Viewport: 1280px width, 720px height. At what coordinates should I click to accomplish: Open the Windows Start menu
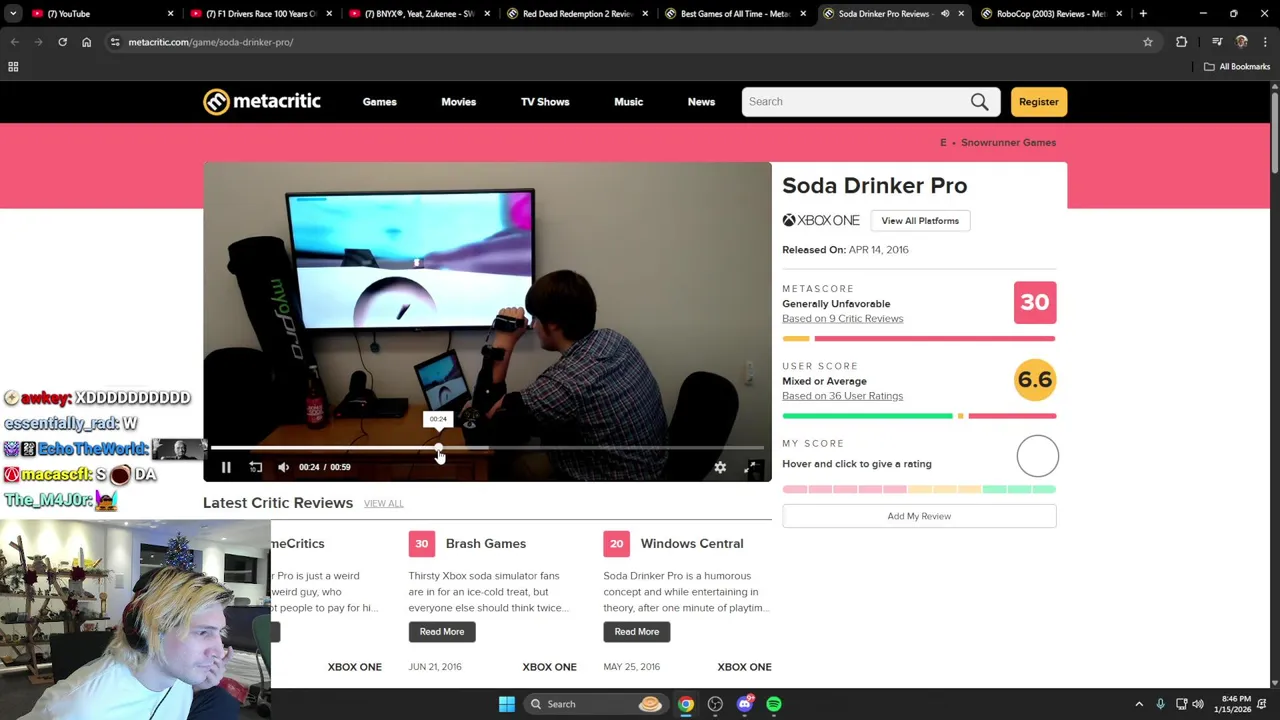click(x=507, y=704)
